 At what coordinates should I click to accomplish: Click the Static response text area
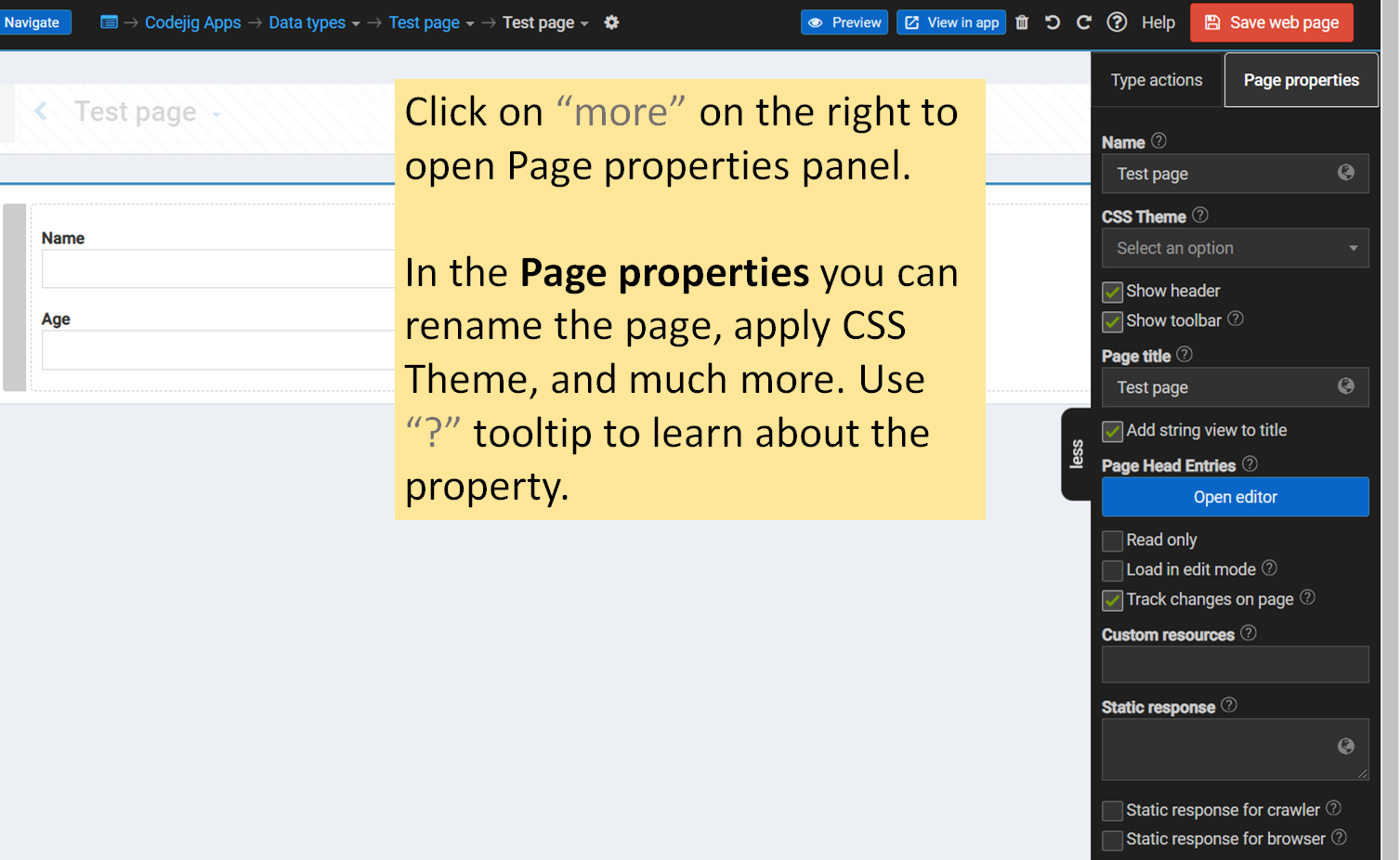[1235, 749]
